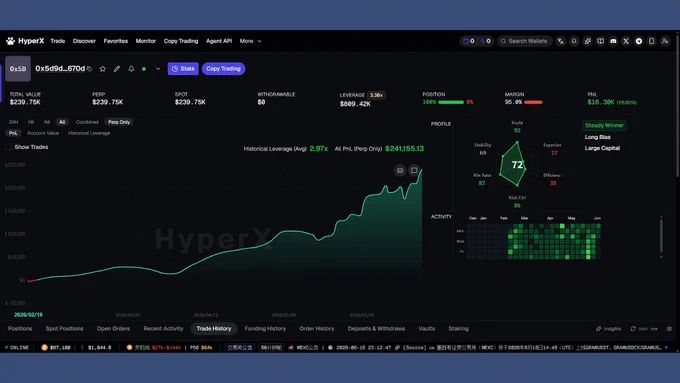Open the Discover menu item
The width and height of the screenshot is (680, 383).
(x=84, y=41)
